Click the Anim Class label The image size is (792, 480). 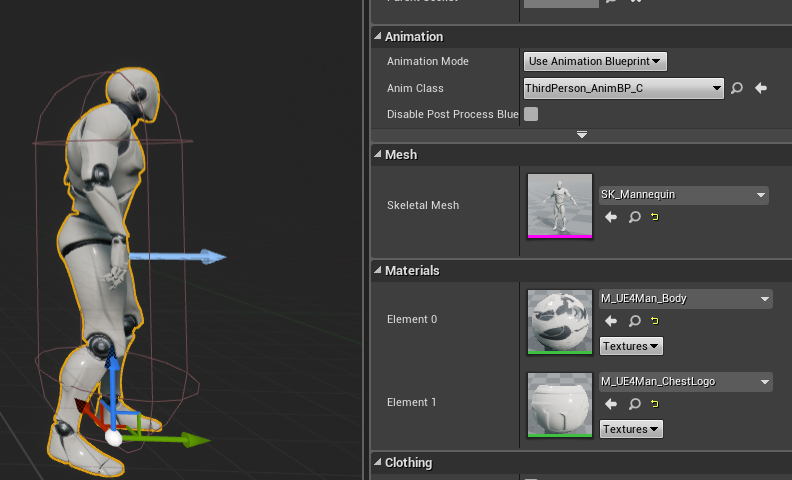click(x=415, y=88)
